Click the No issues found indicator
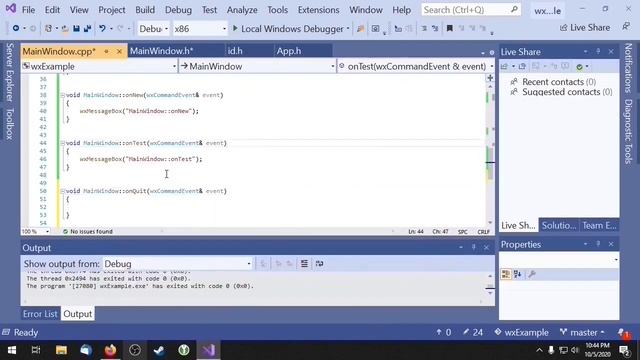 pos(87,231)
